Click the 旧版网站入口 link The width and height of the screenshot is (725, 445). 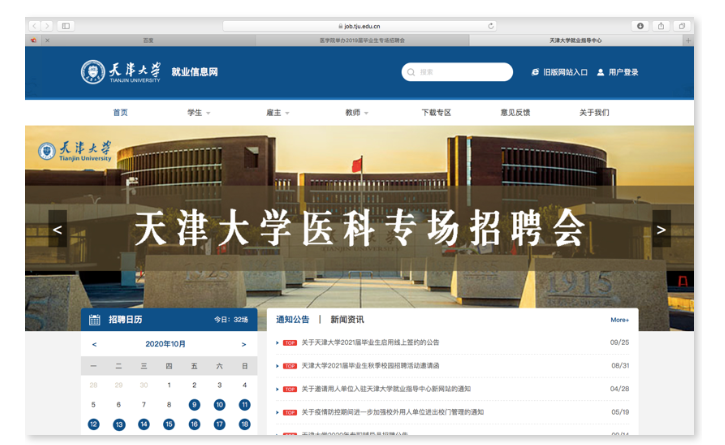(559, 72)
